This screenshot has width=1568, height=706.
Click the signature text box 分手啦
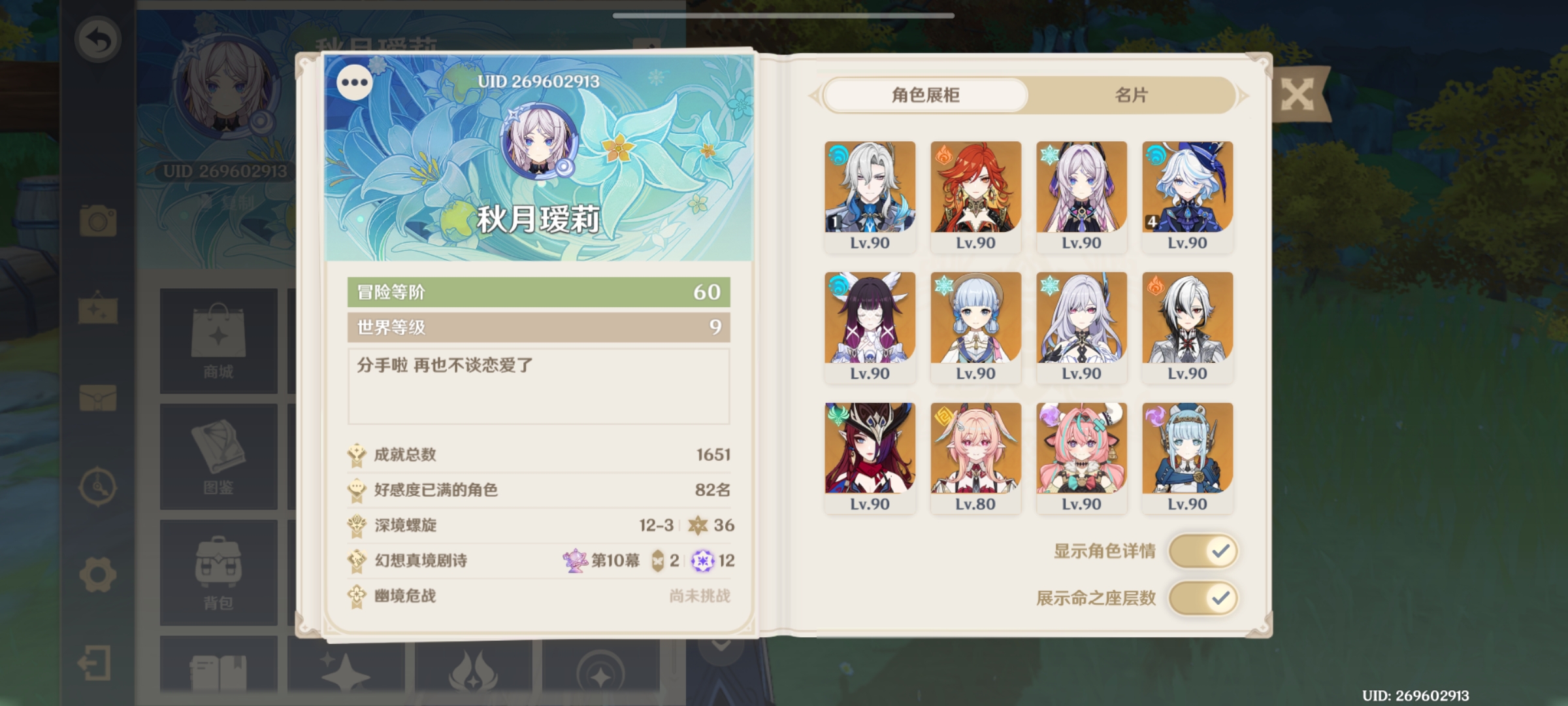539,386
